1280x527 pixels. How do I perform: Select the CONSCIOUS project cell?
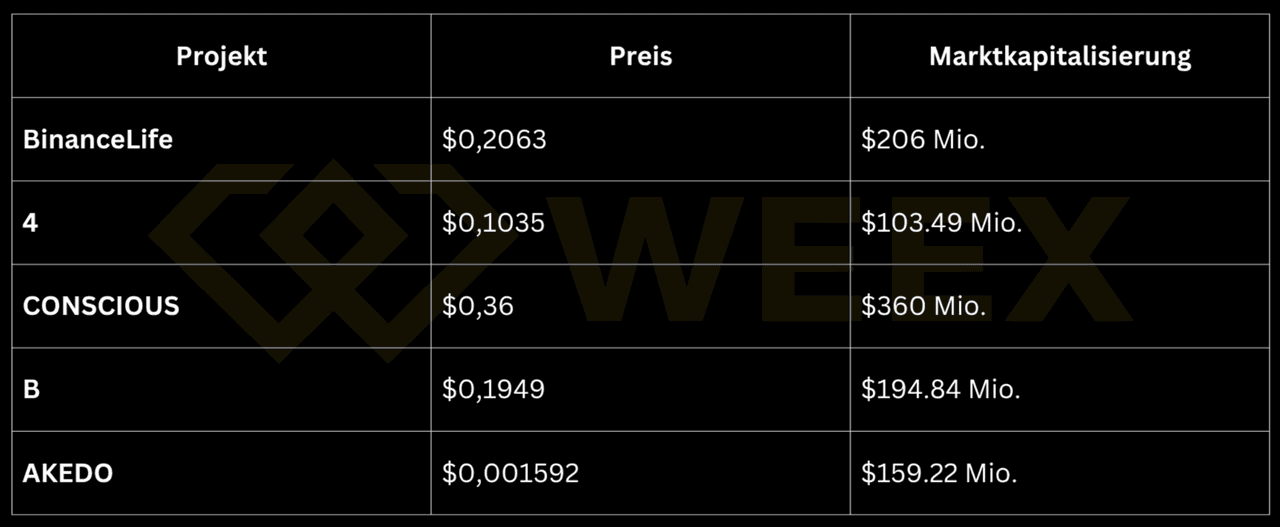tap(101, 305)
